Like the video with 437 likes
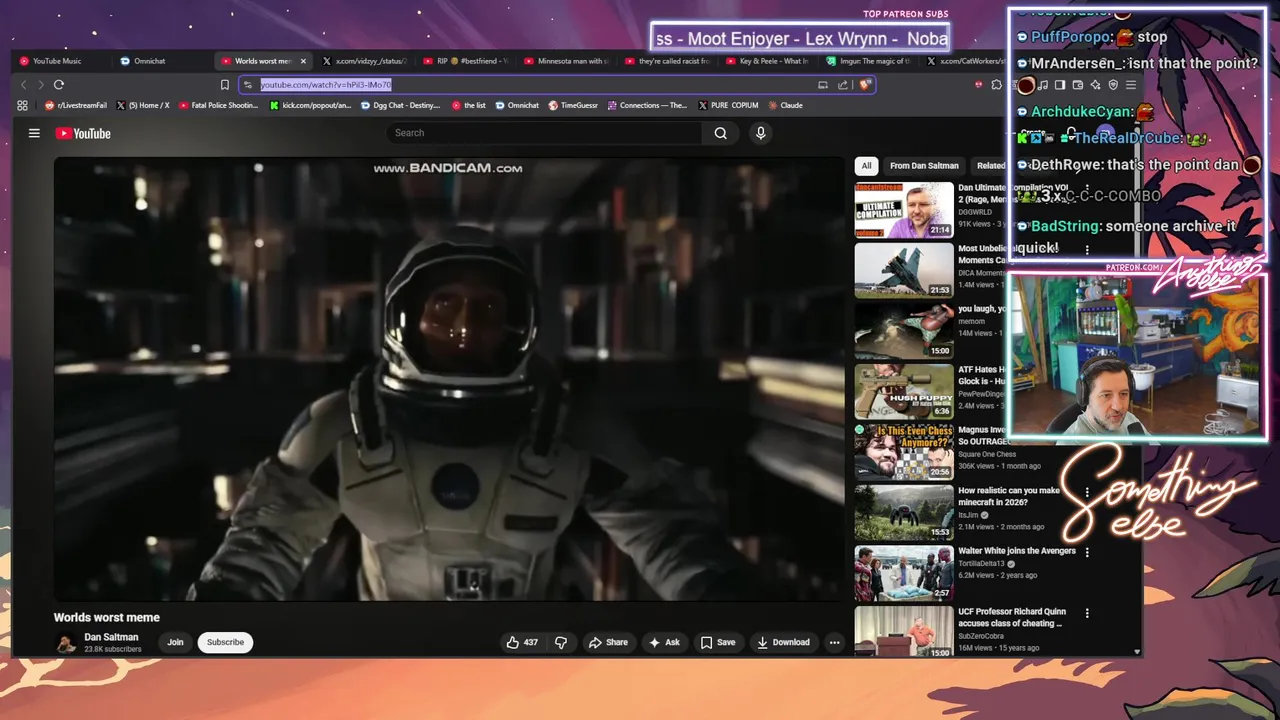The image size is (1280, 720). coord(523,642)
